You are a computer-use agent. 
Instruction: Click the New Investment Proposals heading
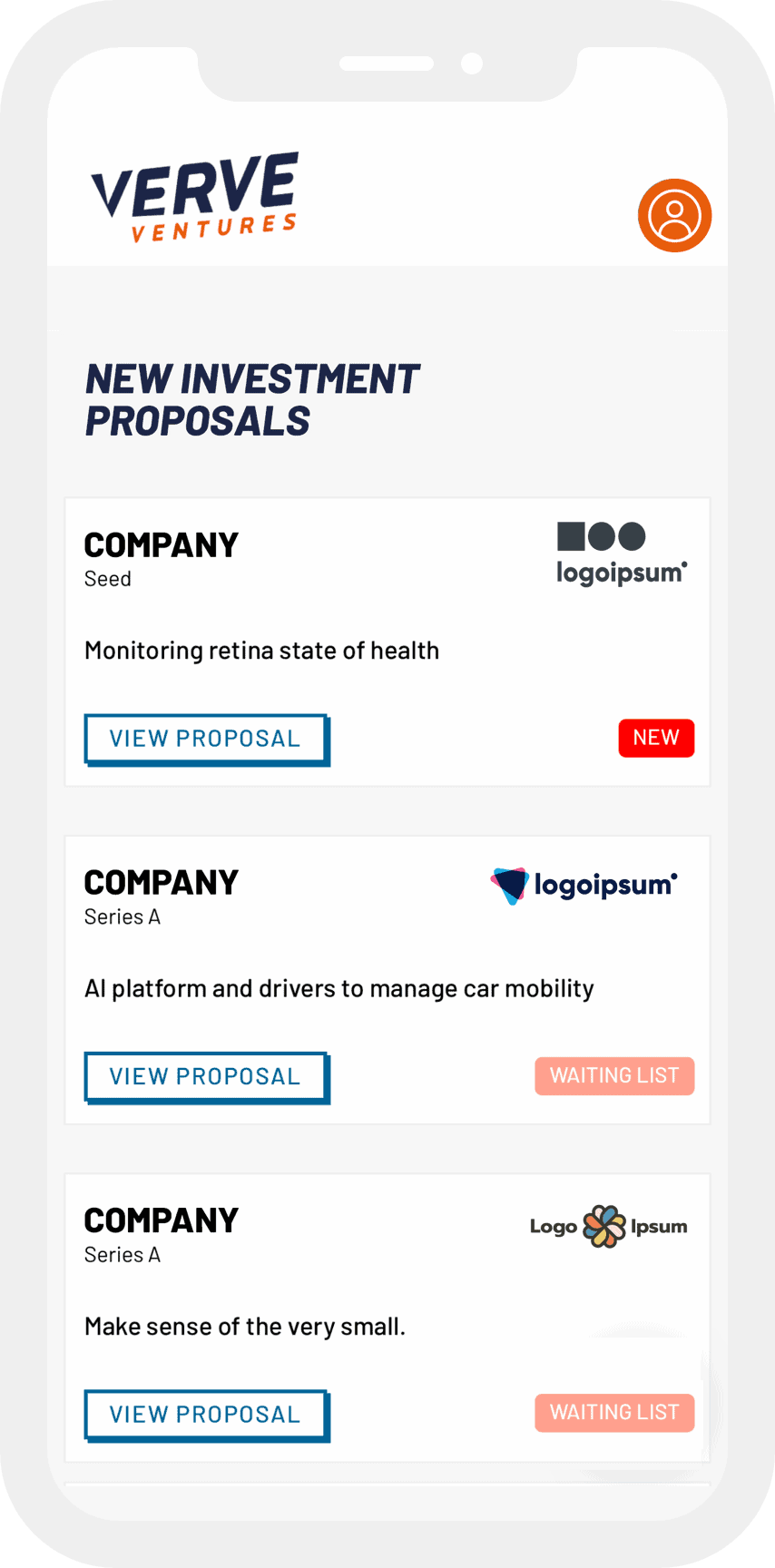(251, 400)
